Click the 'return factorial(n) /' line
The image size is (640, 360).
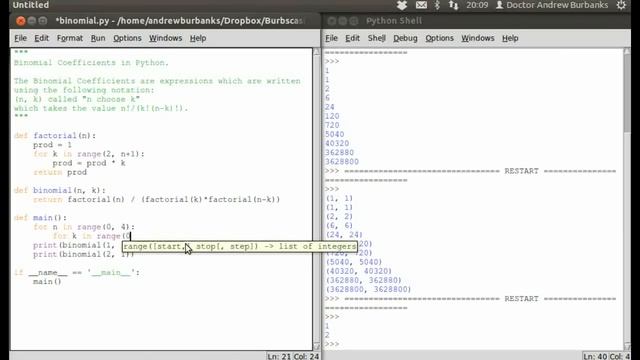point(157,200)
